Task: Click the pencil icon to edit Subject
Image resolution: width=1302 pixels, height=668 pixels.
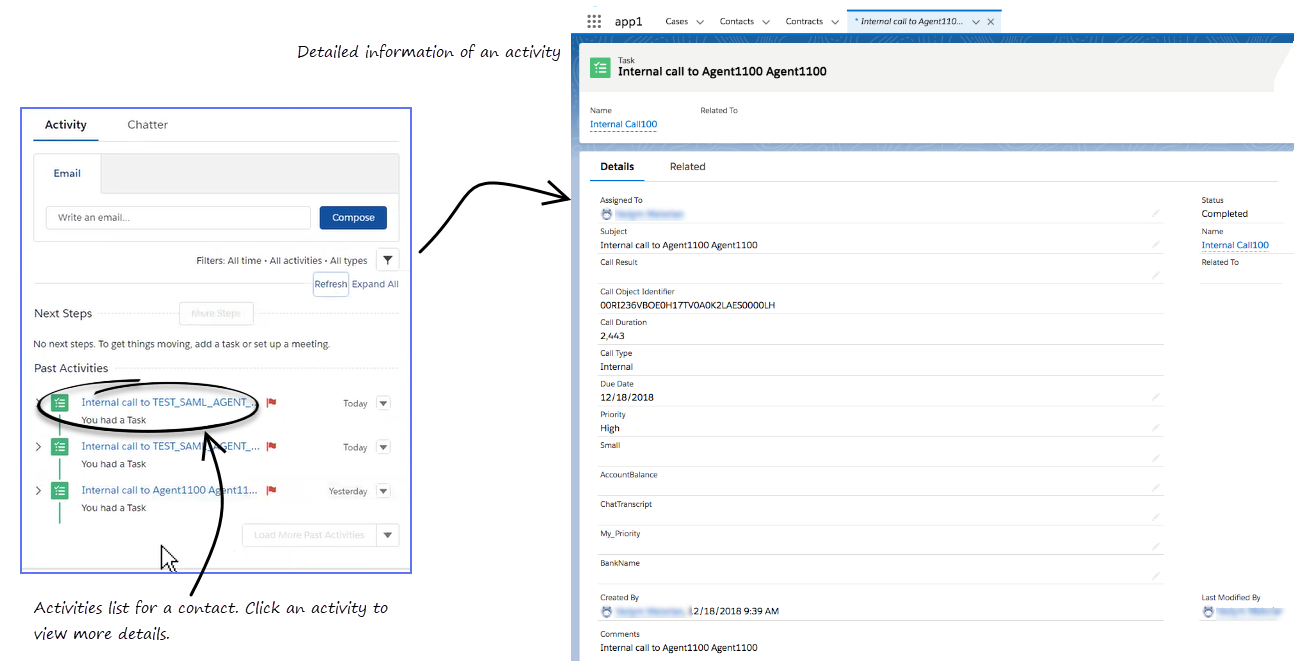Action: click(1156, 244)
